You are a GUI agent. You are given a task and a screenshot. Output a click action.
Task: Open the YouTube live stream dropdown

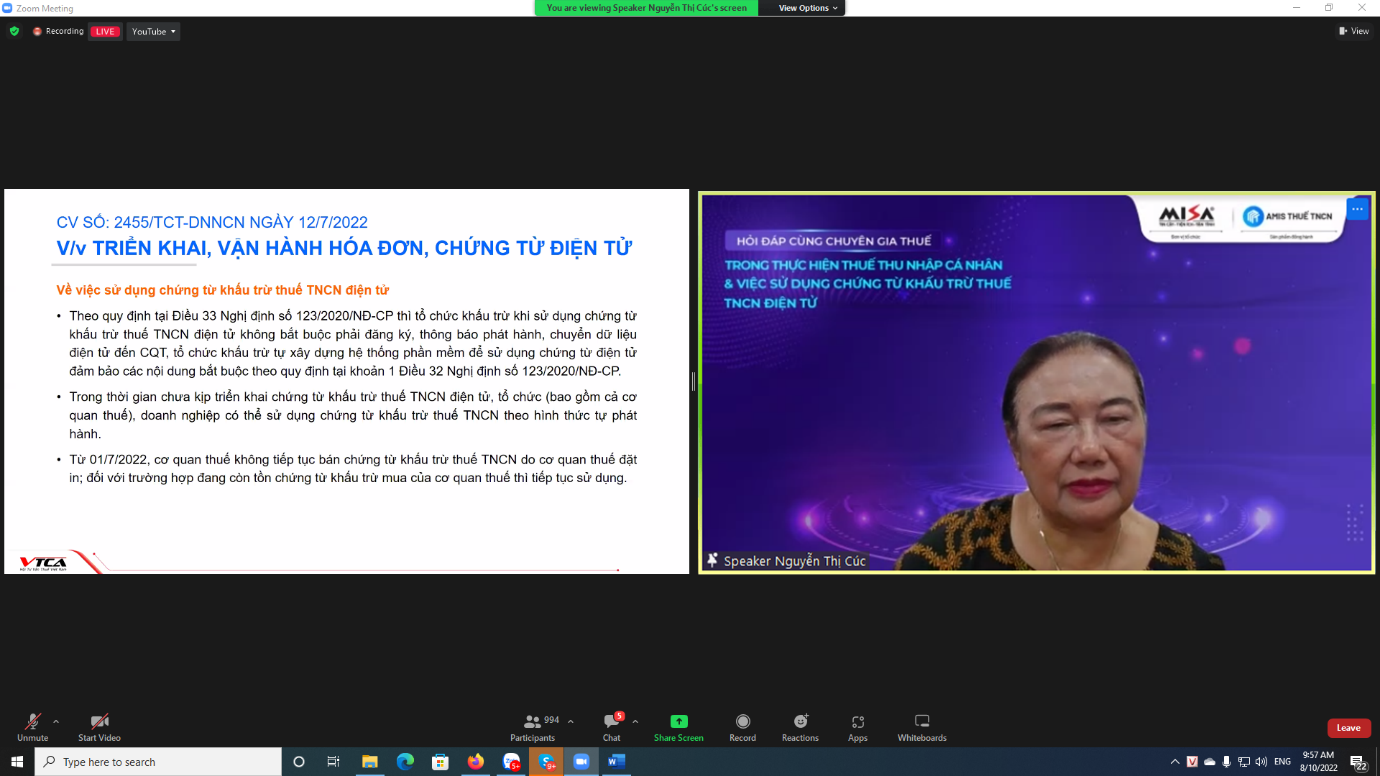(153, 31)
